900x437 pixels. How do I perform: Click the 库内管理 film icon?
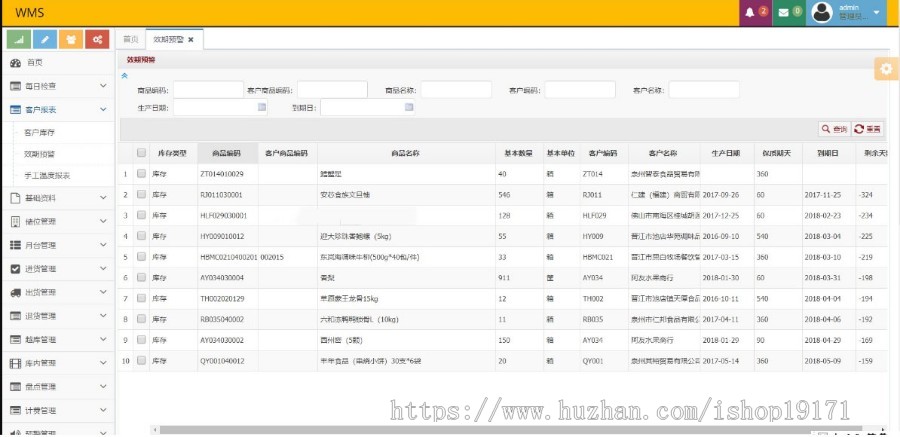(x=15, y=363)
